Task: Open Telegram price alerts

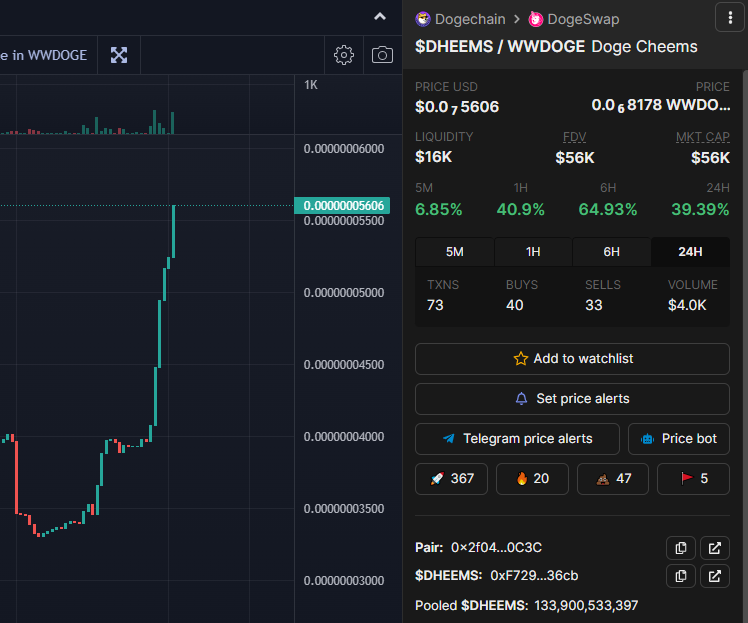Action: tap(517, 439)
